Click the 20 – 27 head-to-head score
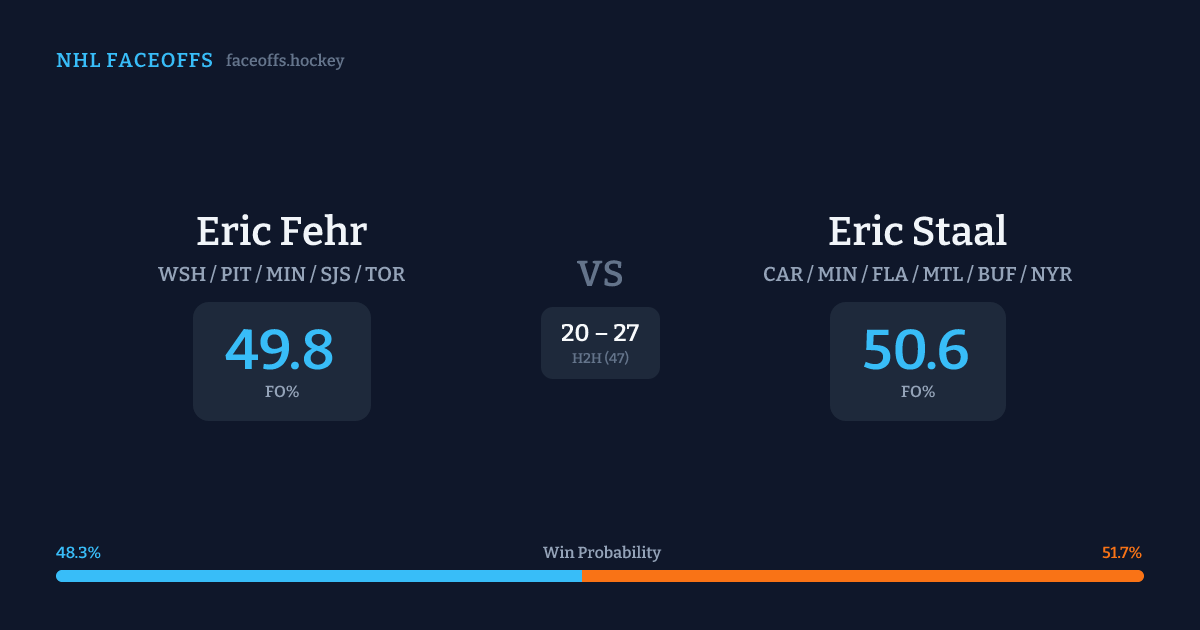The height and width of the screenshot is (630, 1200). point(600,333)
